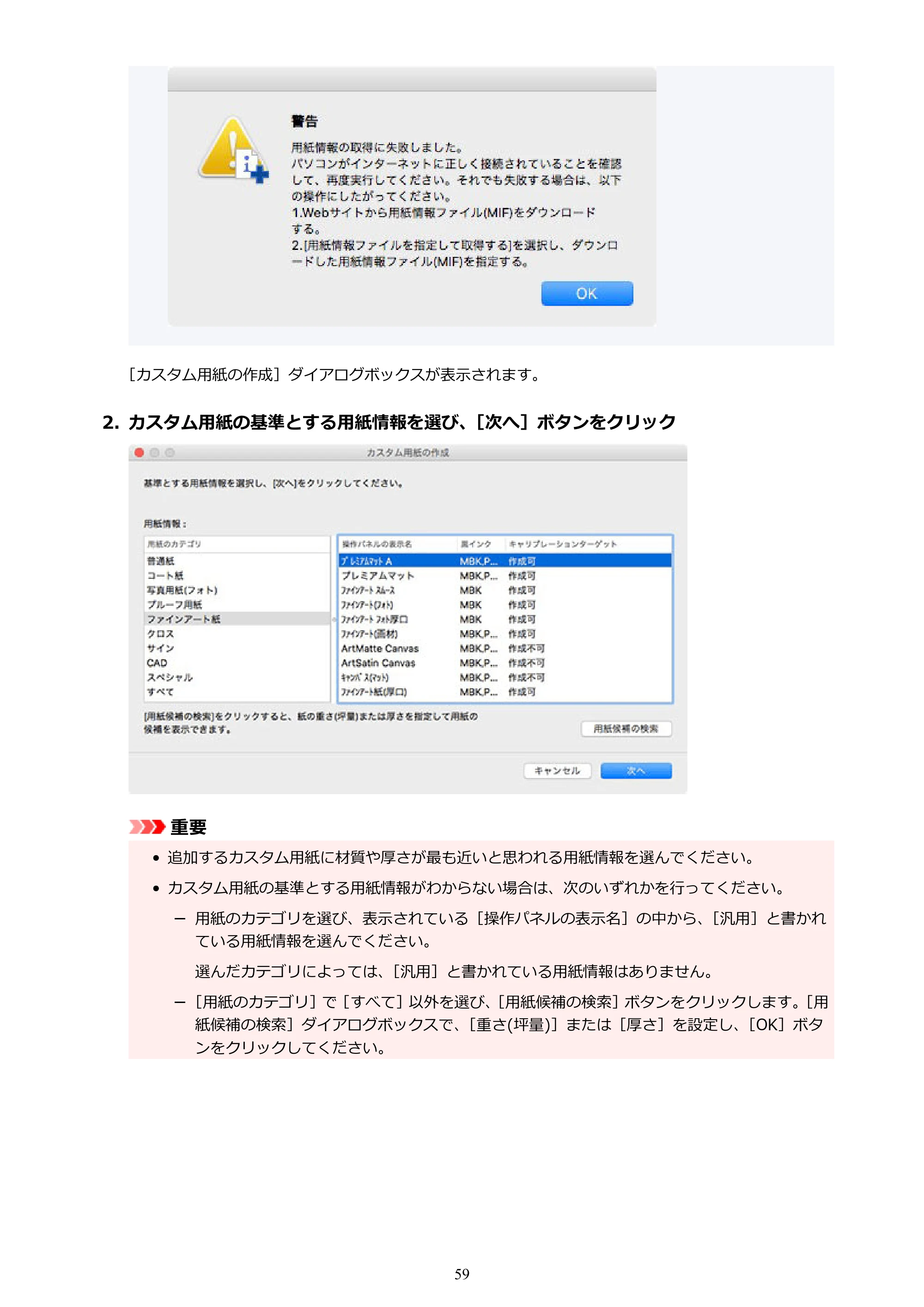
Task: Select the ファインアート フォト厚口 row
Action: (x=505, y=619)
